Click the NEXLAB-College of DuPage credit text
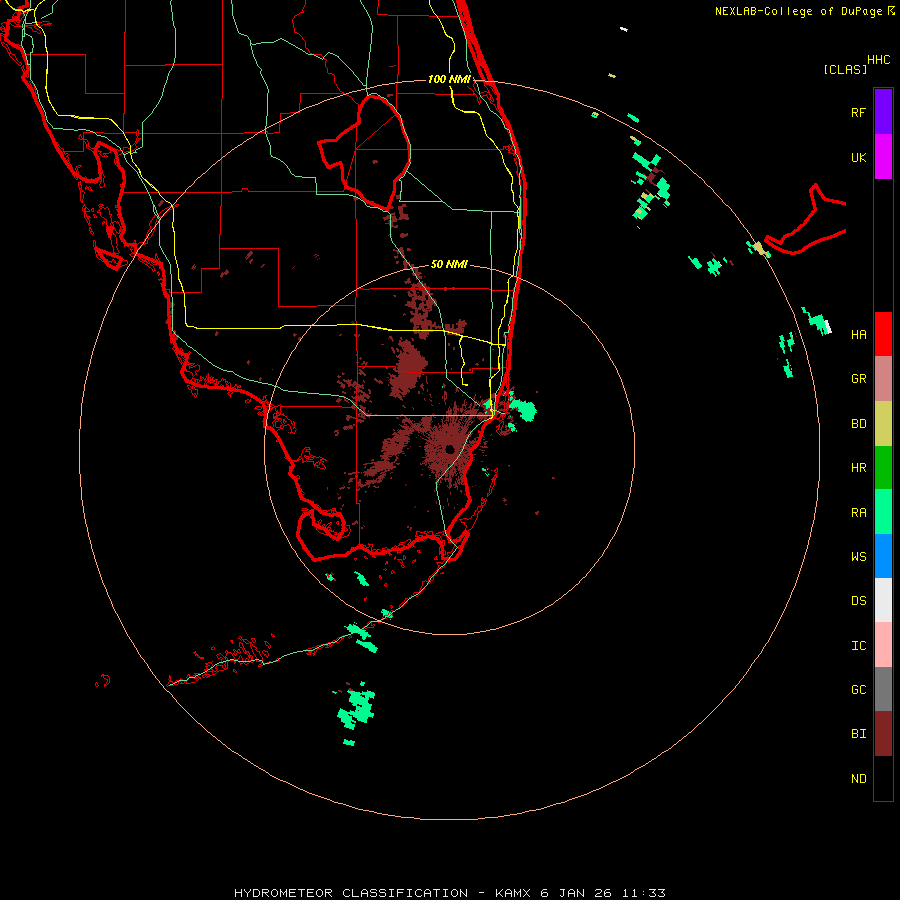 pos(800,11)
